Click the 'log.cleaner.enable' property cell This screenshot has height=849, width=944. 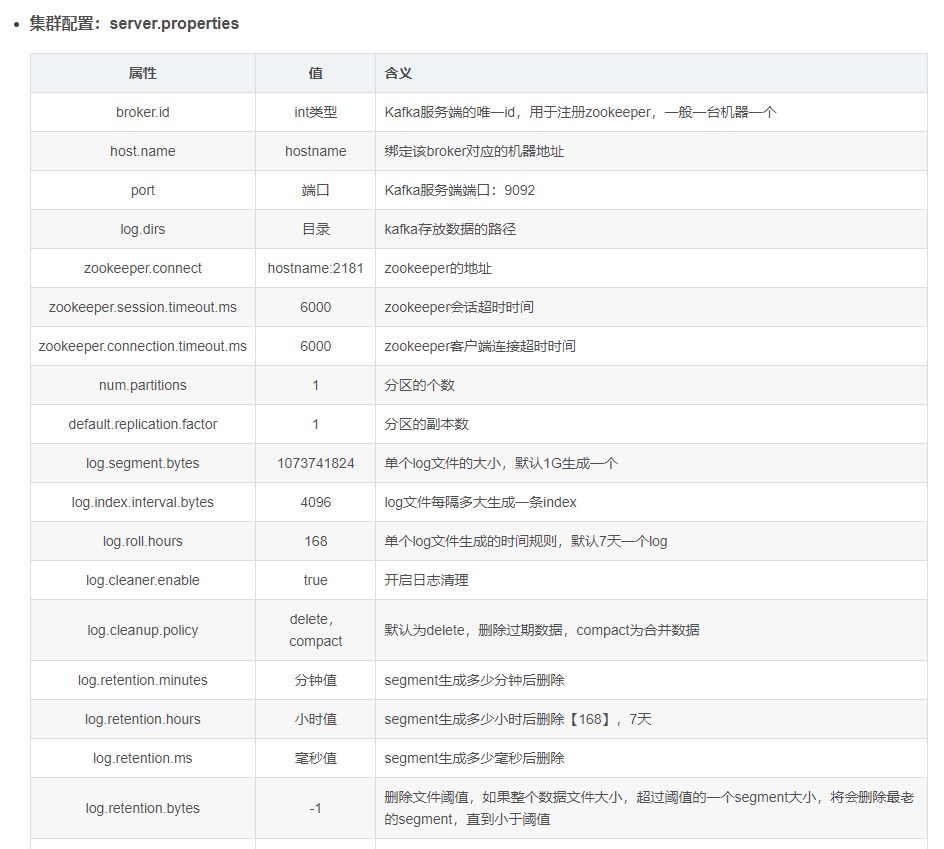143,580
